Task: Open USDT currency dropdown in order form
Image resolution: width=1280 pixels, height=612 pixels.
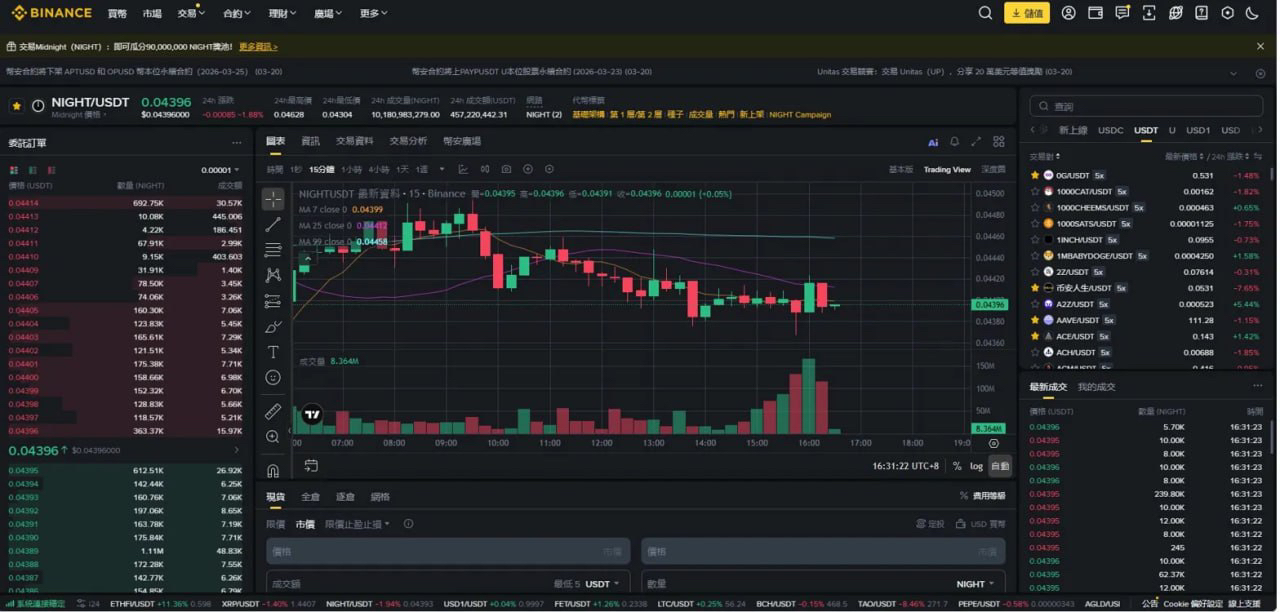Action: click(x=602, y=584)
